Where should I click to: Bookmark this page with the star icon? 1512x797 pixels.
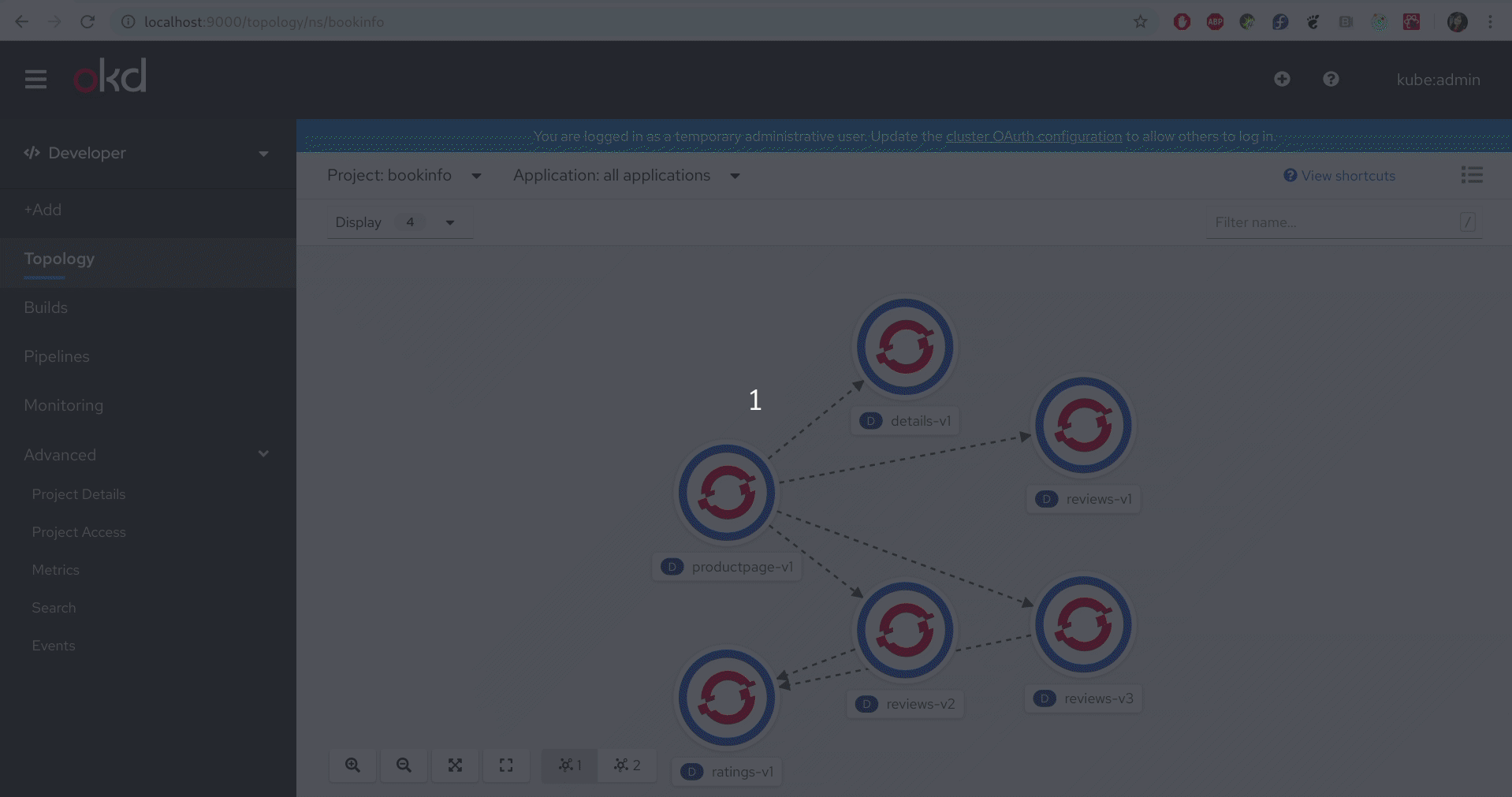[1140, 21]
